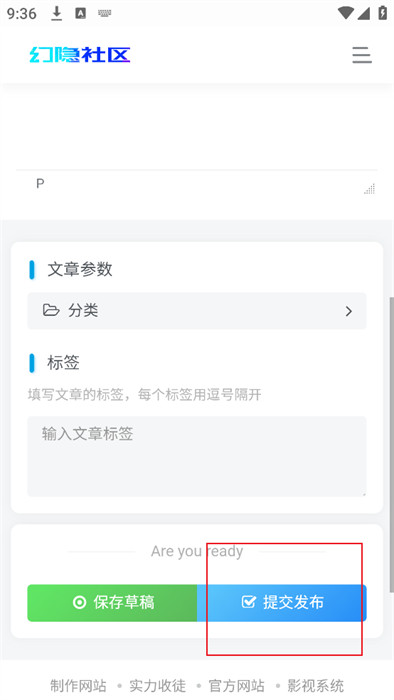
Task: Click the circle icon on 保存草稿
Action: tap(79, 603)
